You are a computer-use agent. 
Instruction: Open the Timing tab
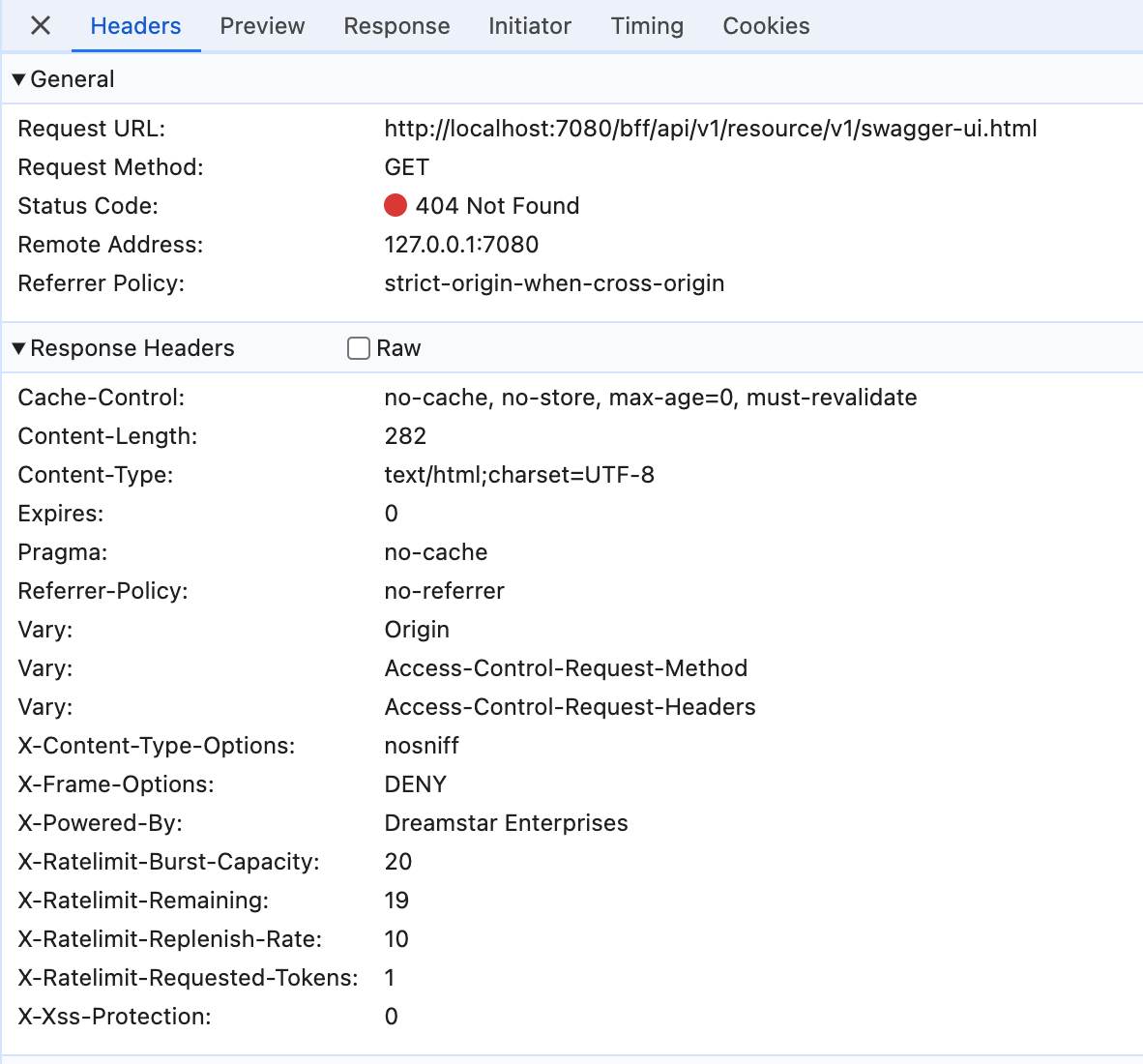pos(646,26)
